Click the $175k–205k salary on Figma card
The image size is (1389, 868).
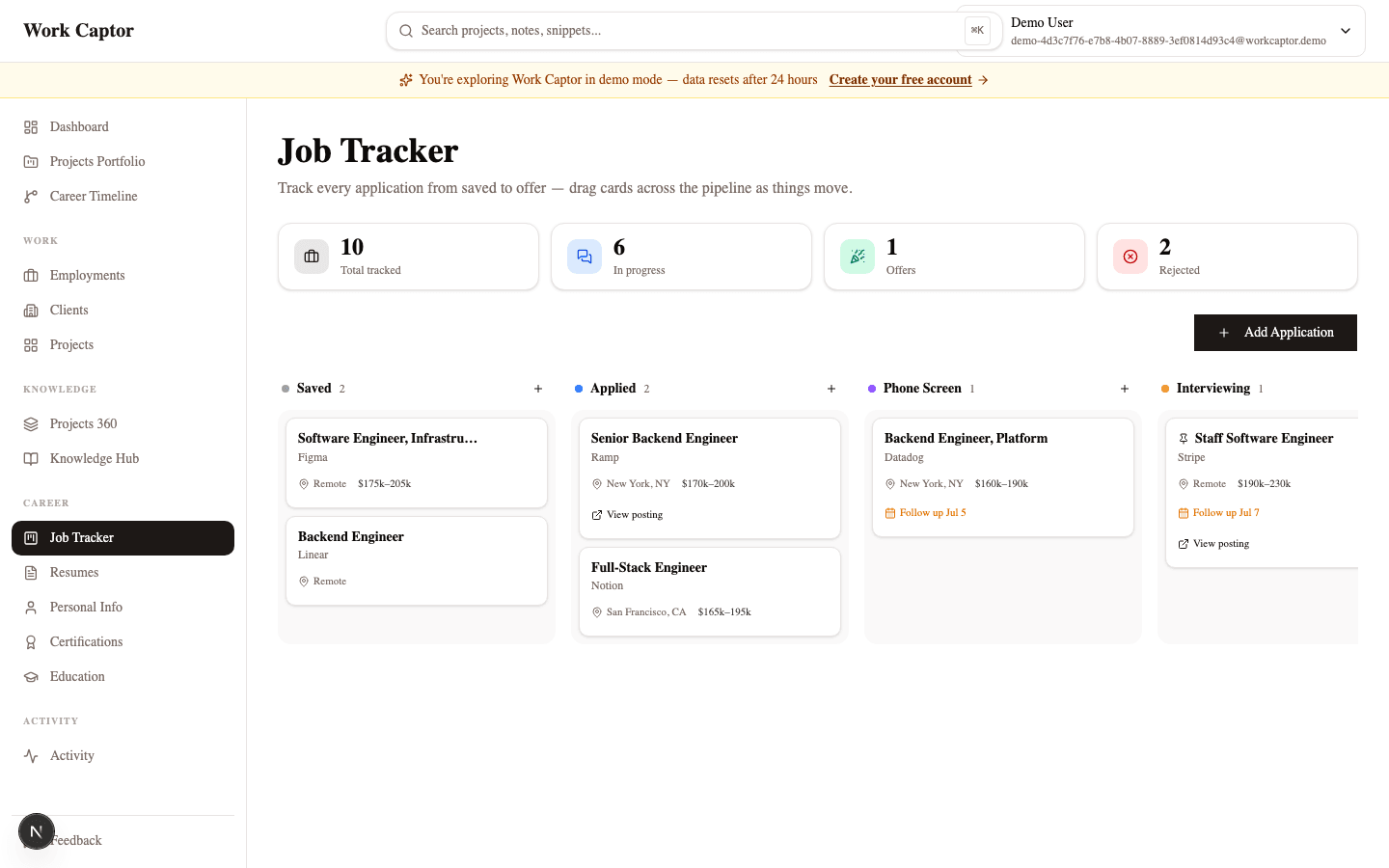coord(384,484)
